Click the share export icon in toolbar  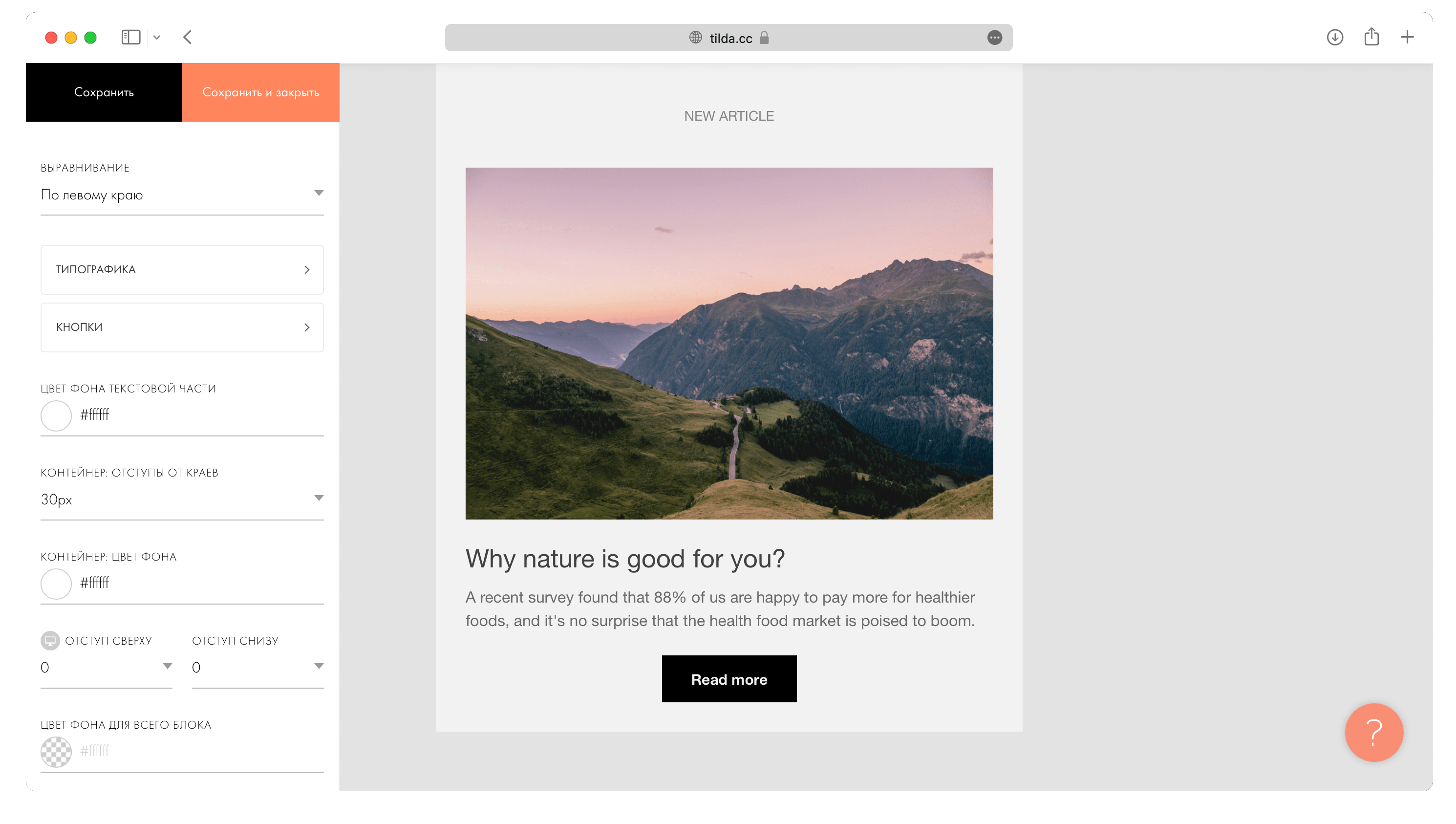click(1371, 37)
